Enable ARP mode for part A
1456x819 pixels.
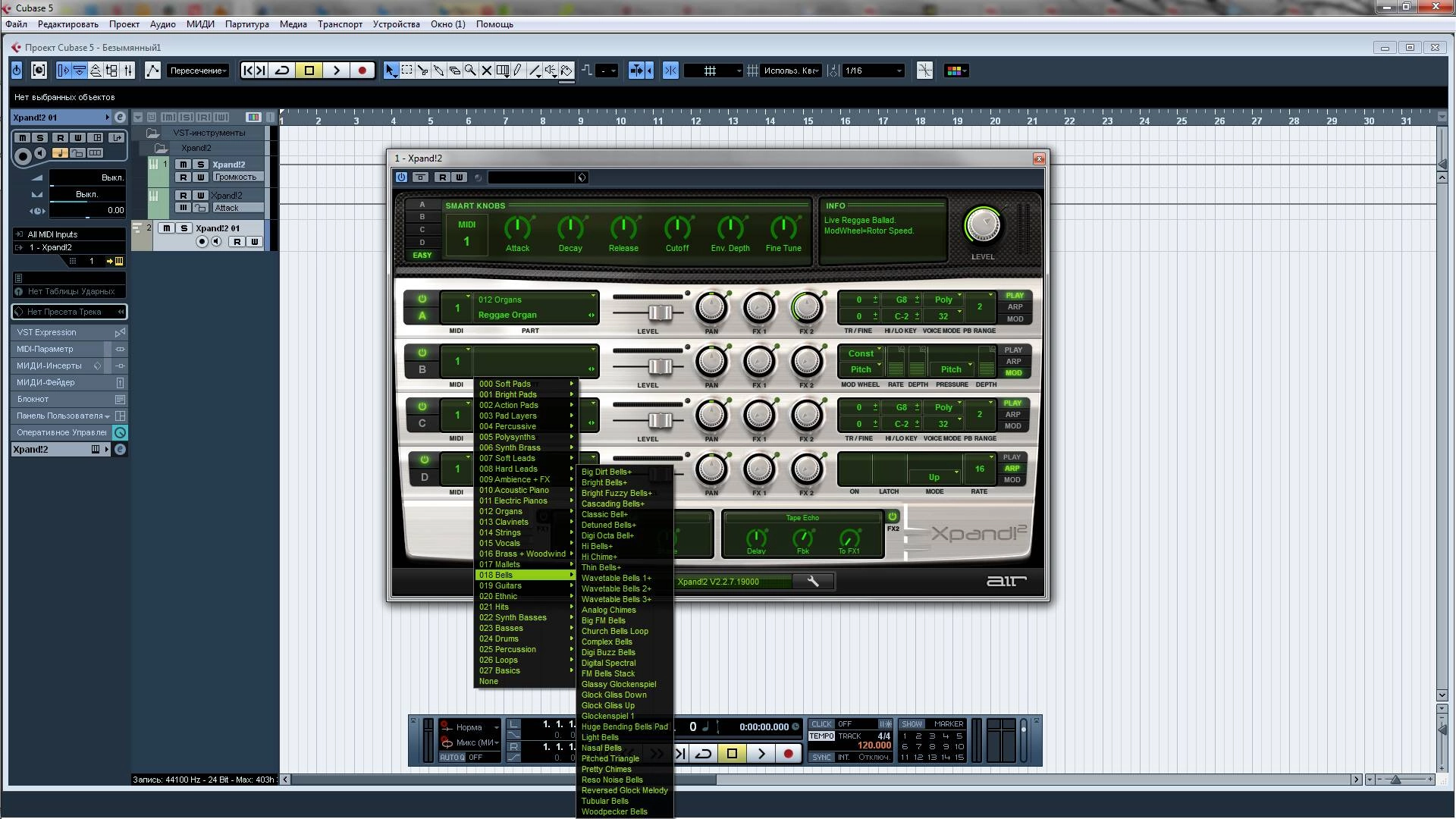click(1015, 307)
